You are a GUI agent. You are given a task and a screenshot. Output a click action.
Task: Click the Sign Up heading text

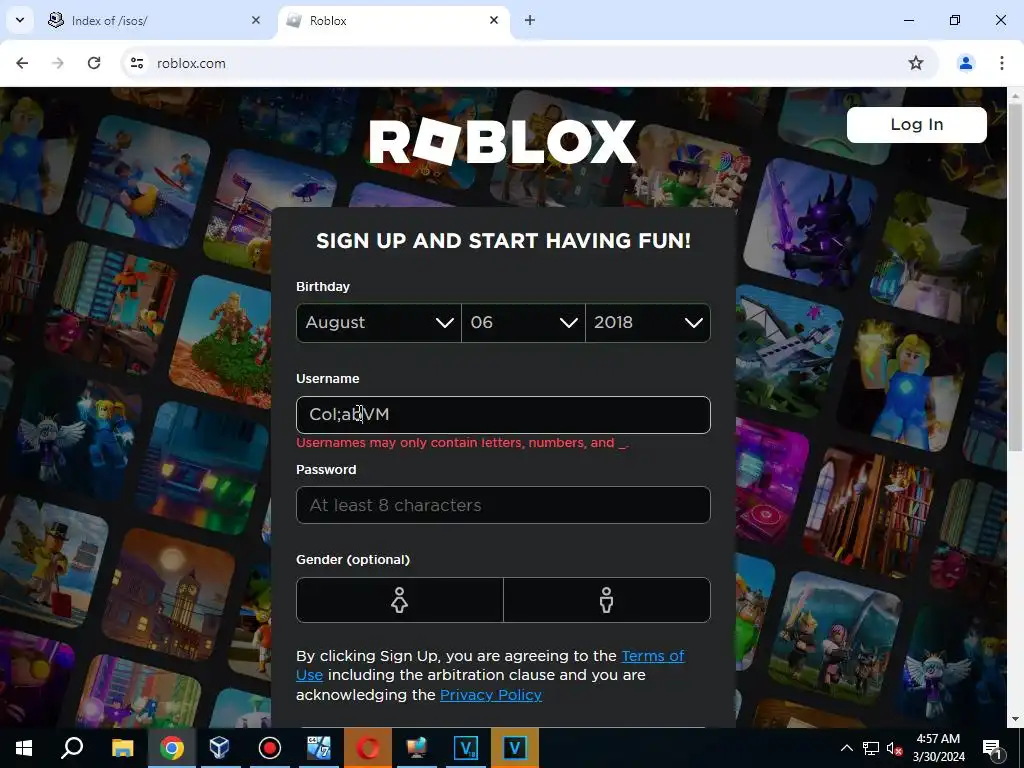[x=503, y=240]
